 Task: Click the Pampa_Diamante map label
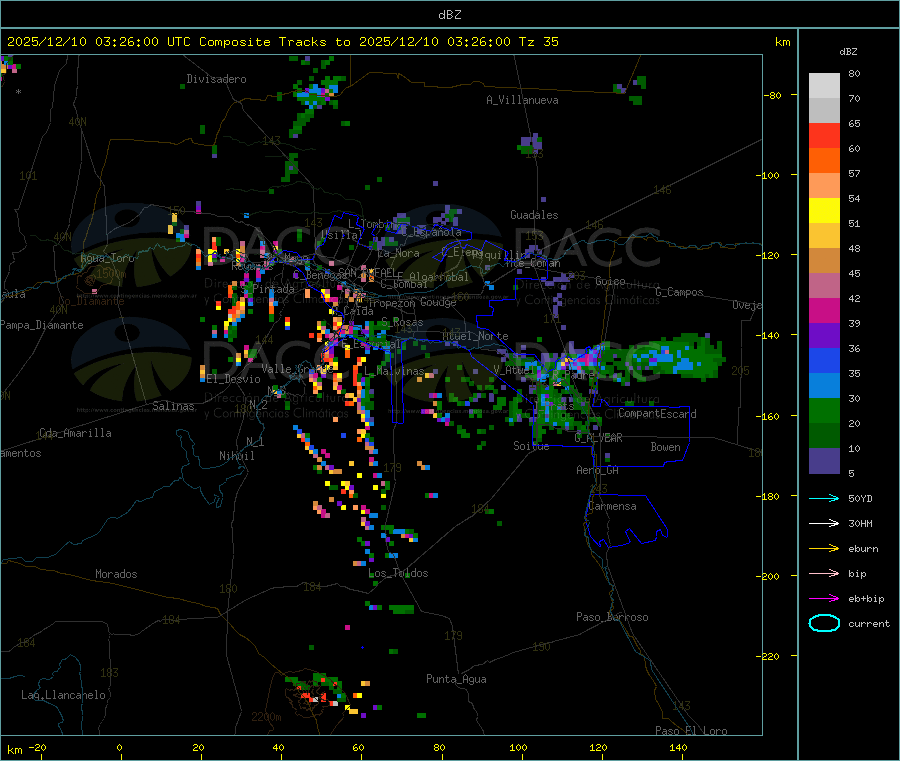41,325
